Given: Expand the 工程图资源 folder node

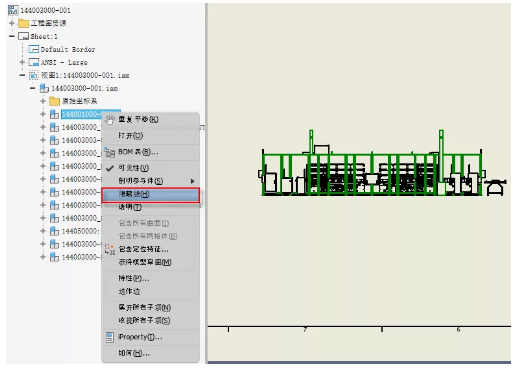Looking at the screenshot, I should [12, 23].
